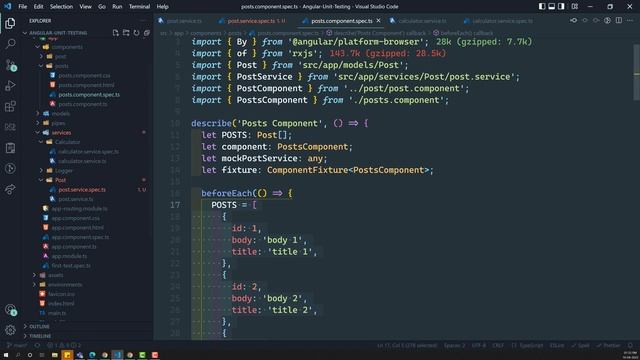Open the Help menu

162,7
